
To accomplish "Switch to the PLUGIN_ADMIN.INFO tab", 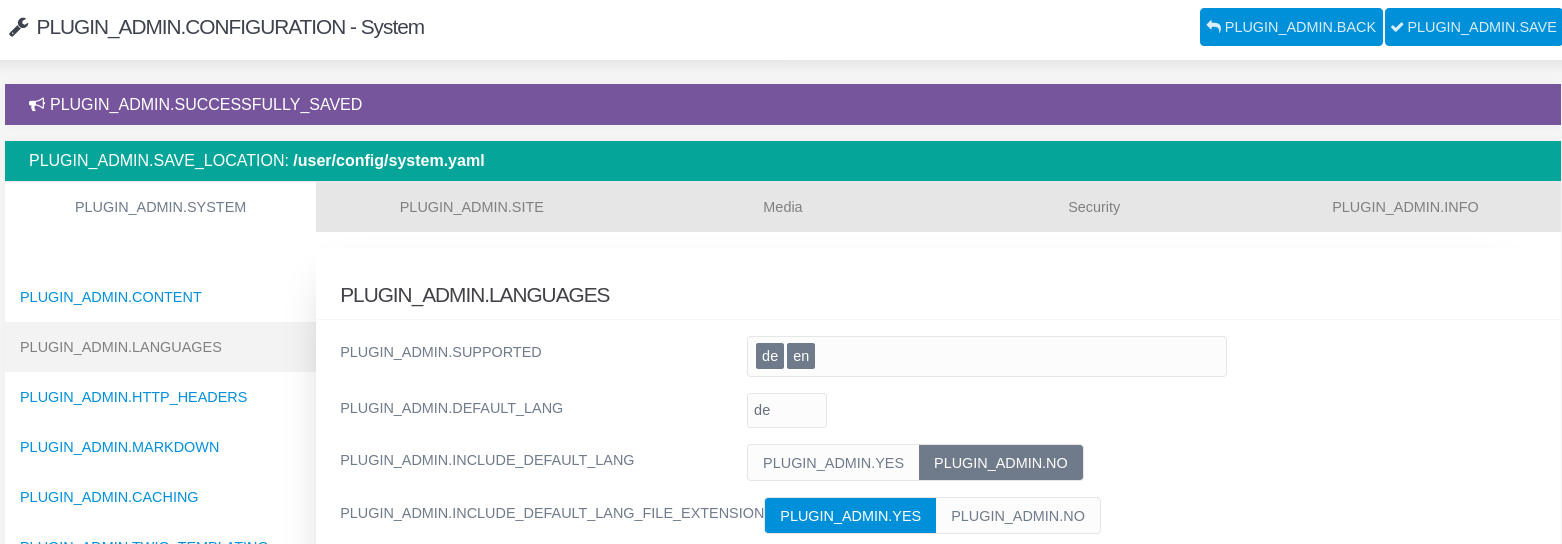I will point(1405,207).
